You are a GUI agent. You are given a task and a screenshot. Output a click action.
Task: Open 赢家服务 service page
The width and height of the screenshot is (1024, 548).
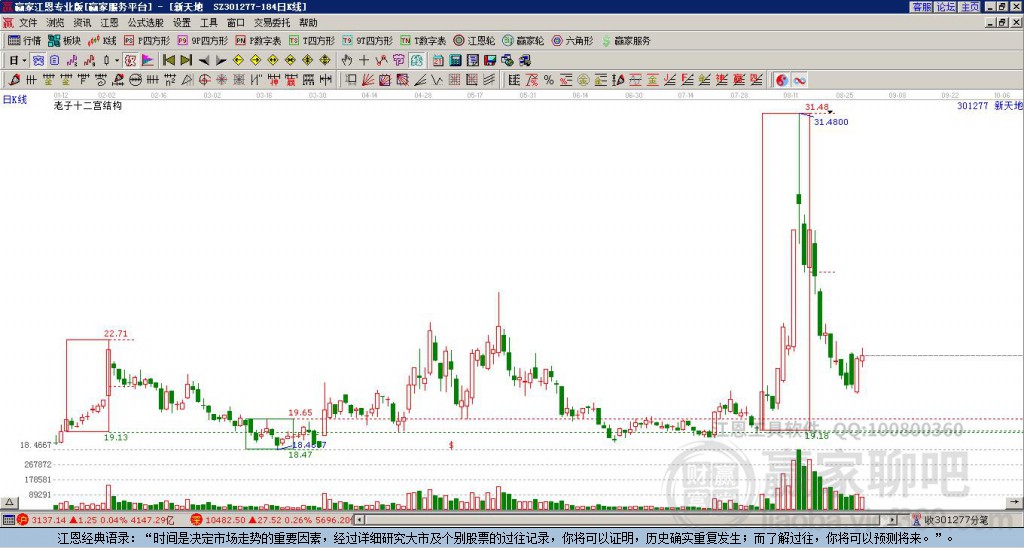[626, 40]
